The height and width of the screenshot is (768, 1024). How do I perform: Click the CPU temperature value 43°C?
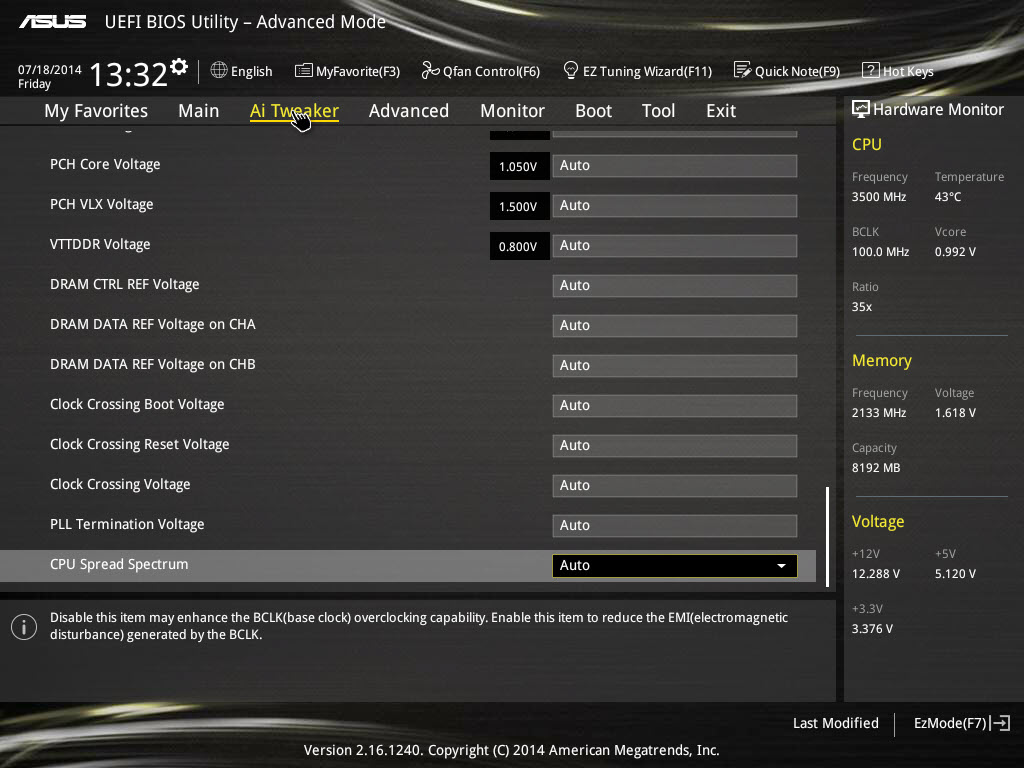pos(948,197)
